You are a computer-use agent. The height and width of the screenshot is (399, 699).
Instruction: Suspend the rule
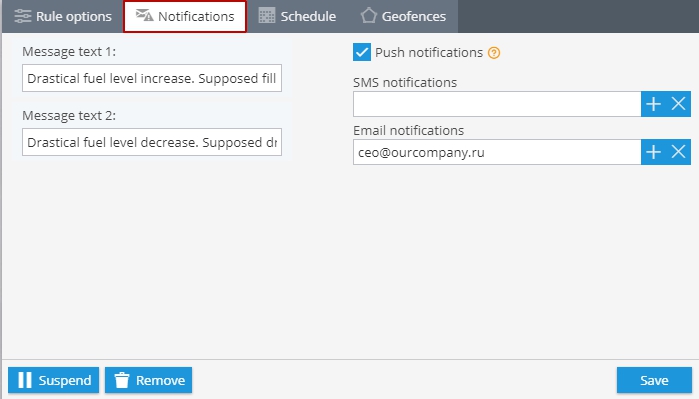[x=53, y=380]
